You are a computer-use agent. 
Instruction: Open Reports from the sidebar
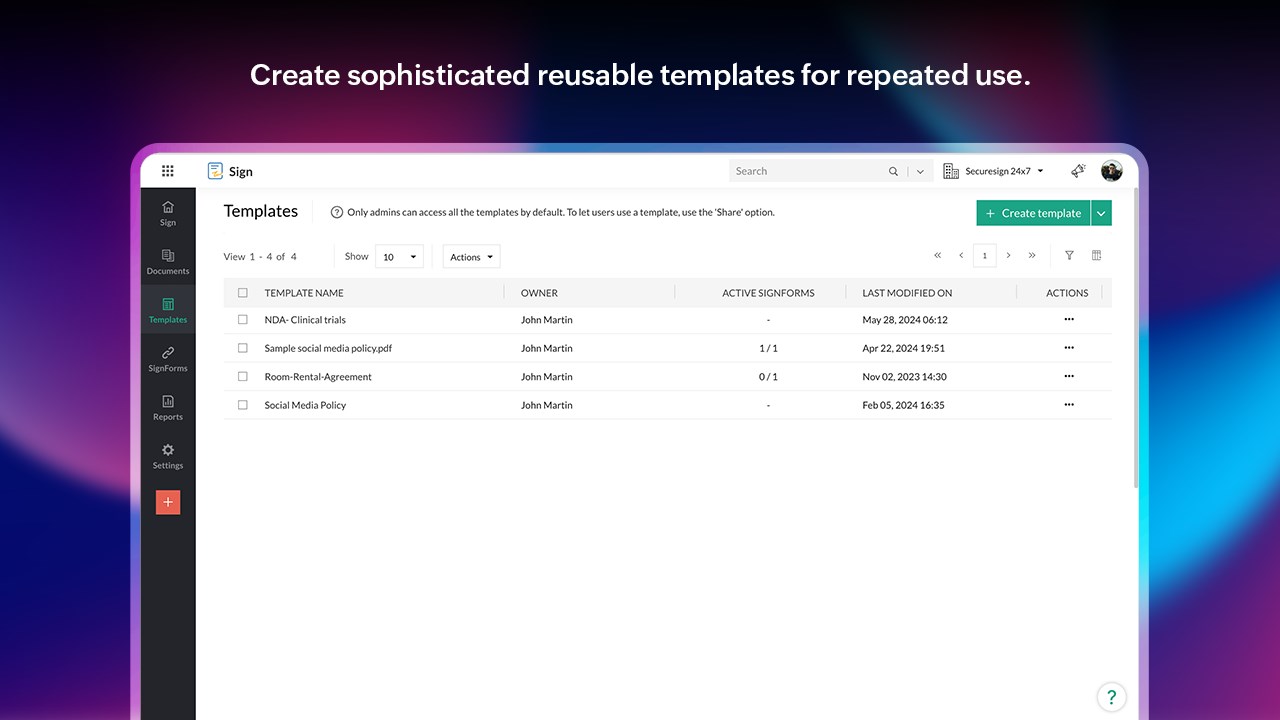pyautogui.click(x=168, y=408)
